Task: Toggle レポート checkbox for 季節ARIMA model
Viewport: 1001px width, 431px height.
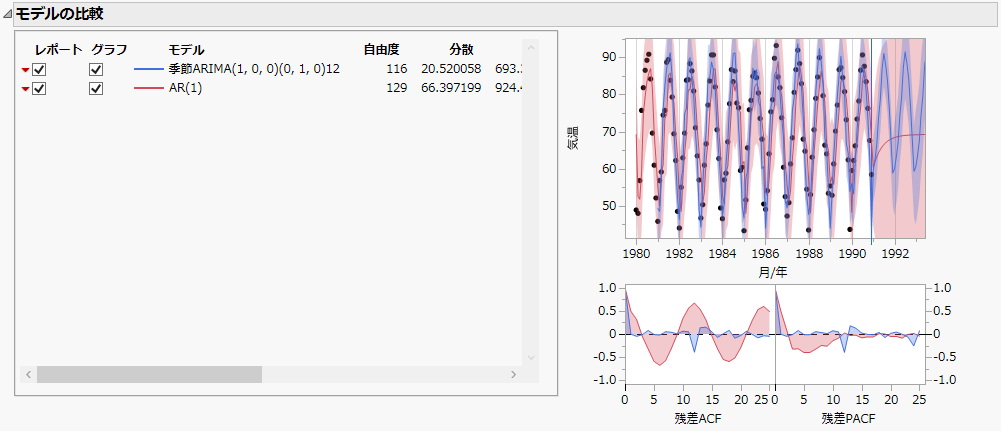Action: pos(39,70)
